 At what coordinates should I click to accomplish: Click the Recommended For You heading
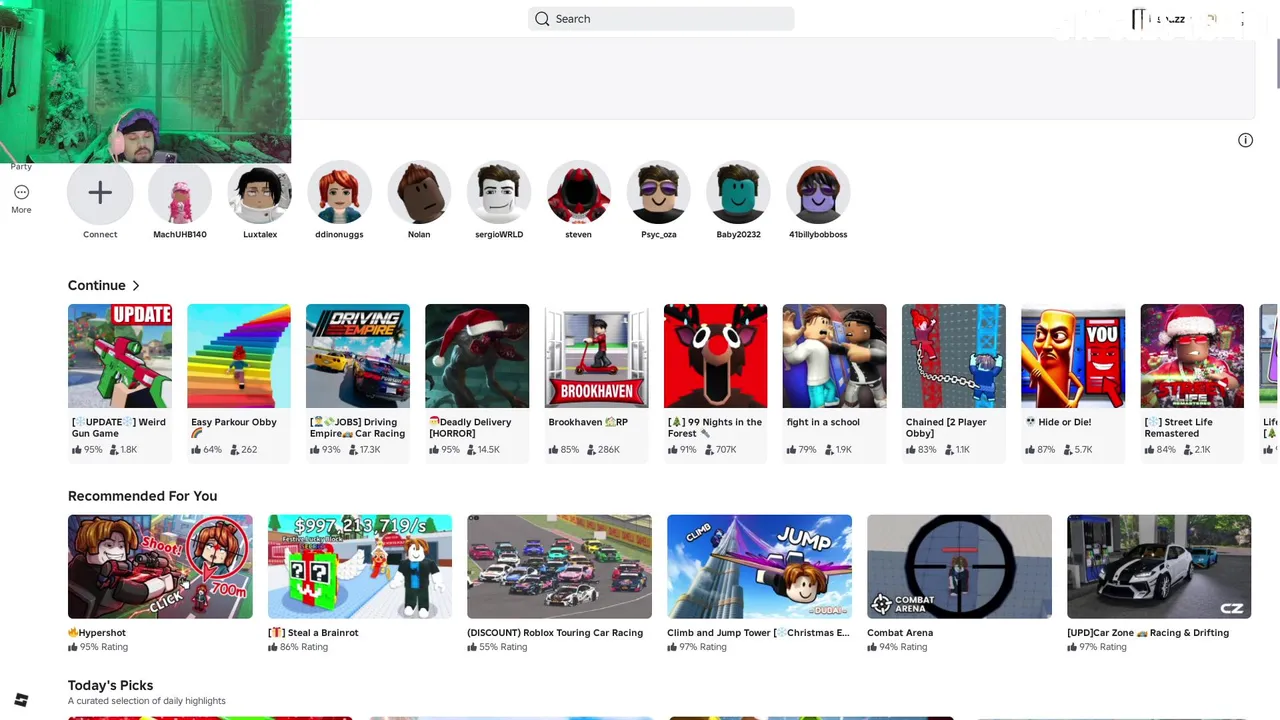click(142, 496)
